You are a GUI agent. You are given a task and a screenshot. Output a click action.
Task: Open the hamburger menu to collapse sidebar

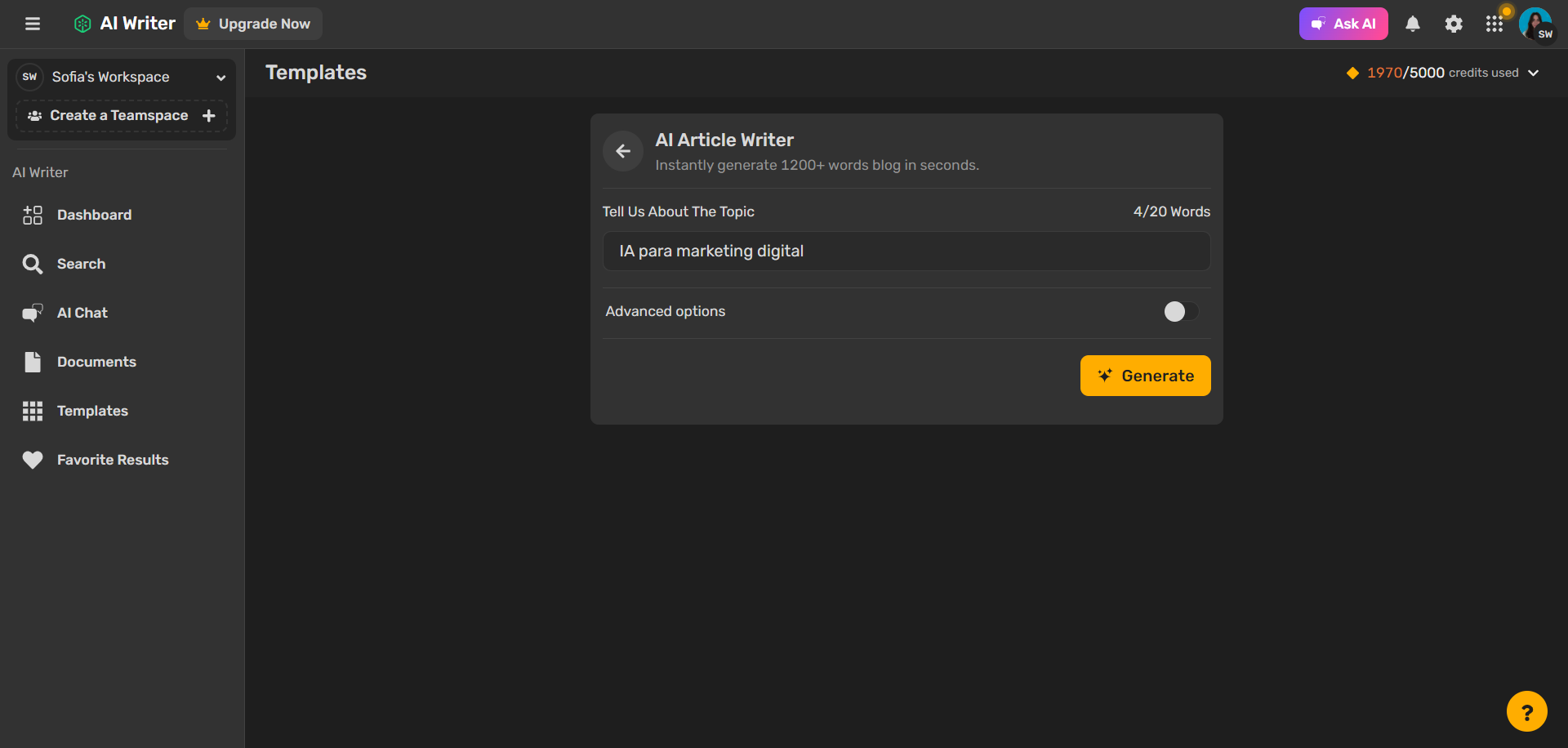point(33,24)
